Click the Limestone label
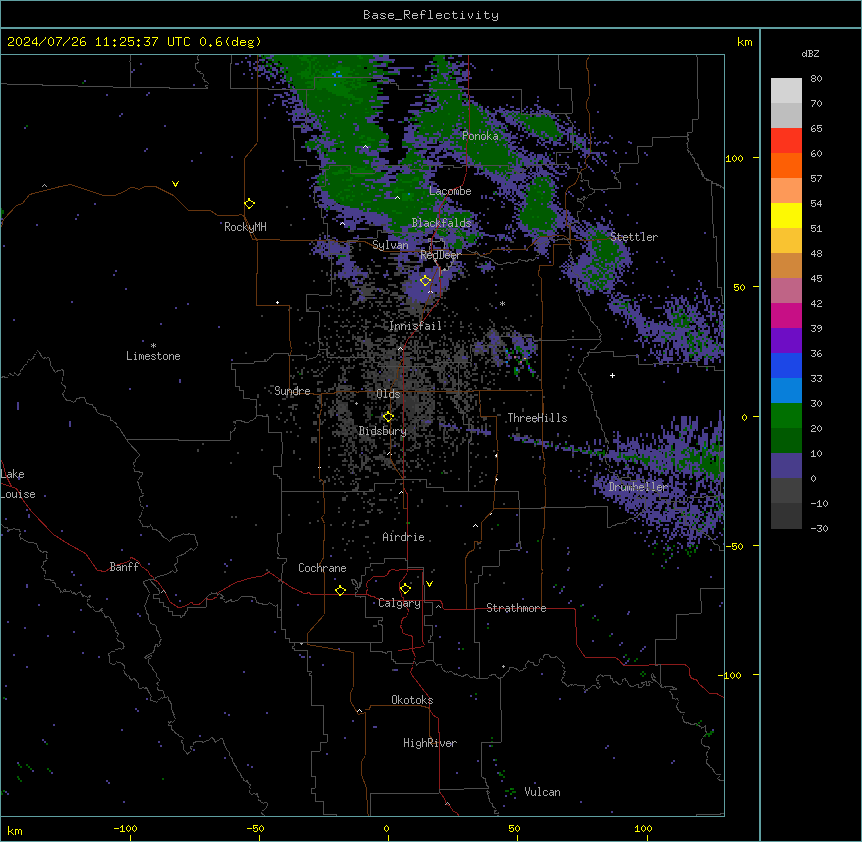The height and width of the screenshot is (842, 862). coord(153,356)
